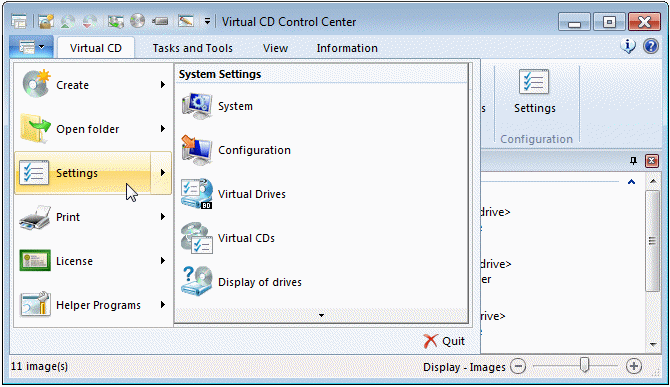Click the zoom in plus button

click(x=634, y=366)
